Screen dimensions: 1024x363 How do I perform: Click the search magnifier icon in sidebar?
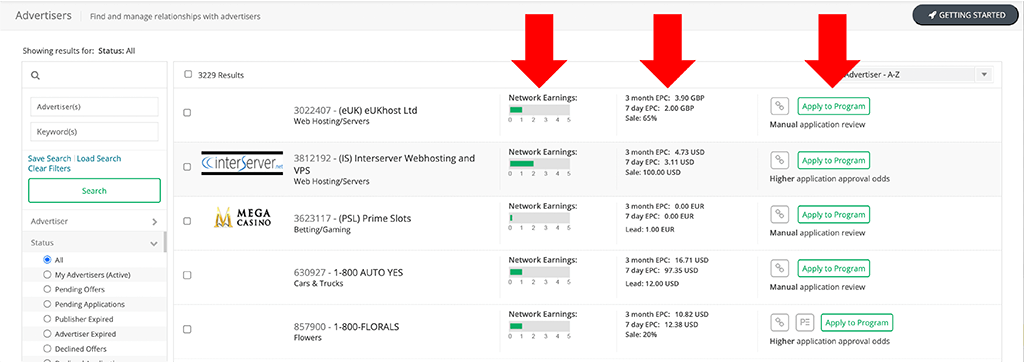[35, 76]
